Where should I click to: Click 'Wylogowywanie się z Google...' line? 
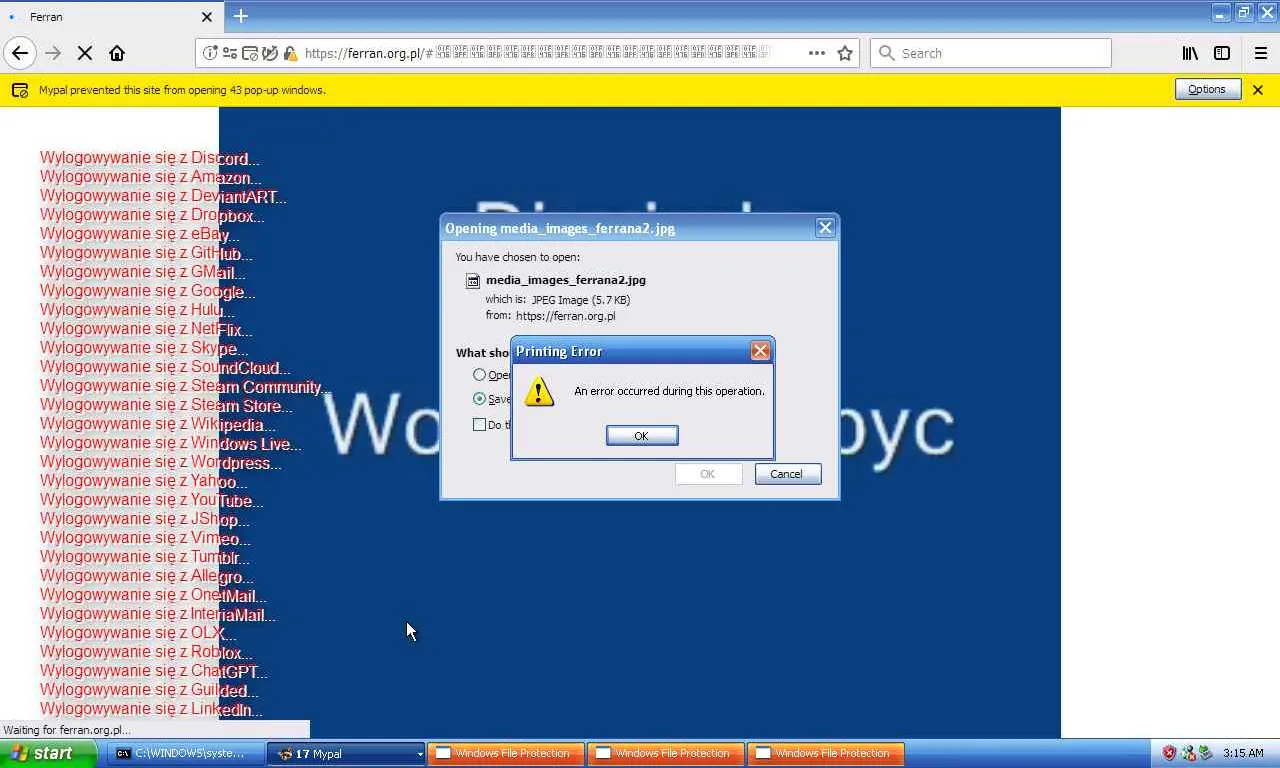click(x=148, y=292)
